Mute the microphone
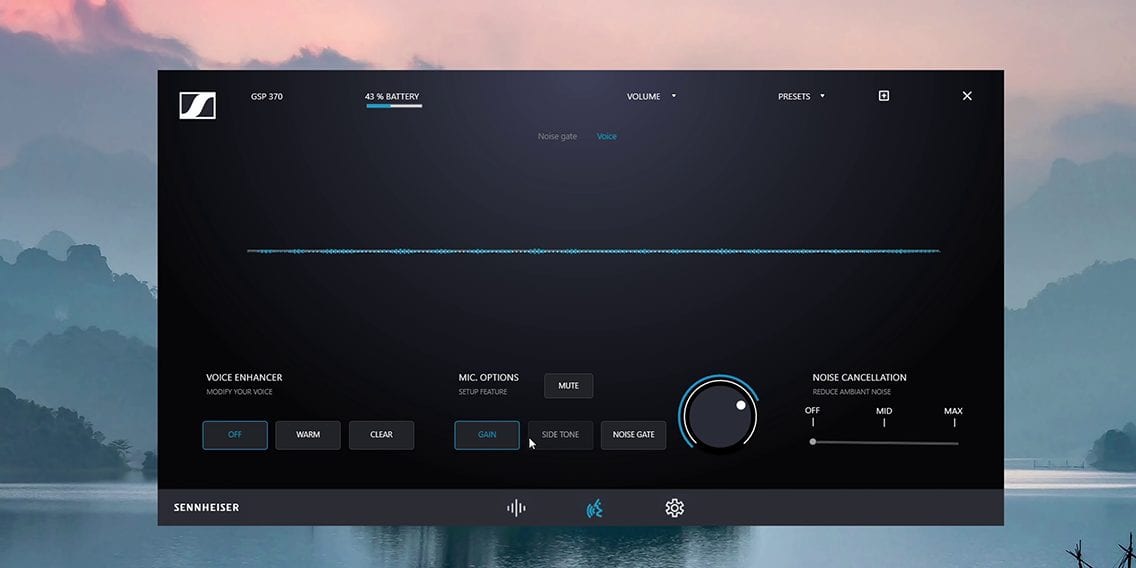1136x568 pixels. click(568, 386)
